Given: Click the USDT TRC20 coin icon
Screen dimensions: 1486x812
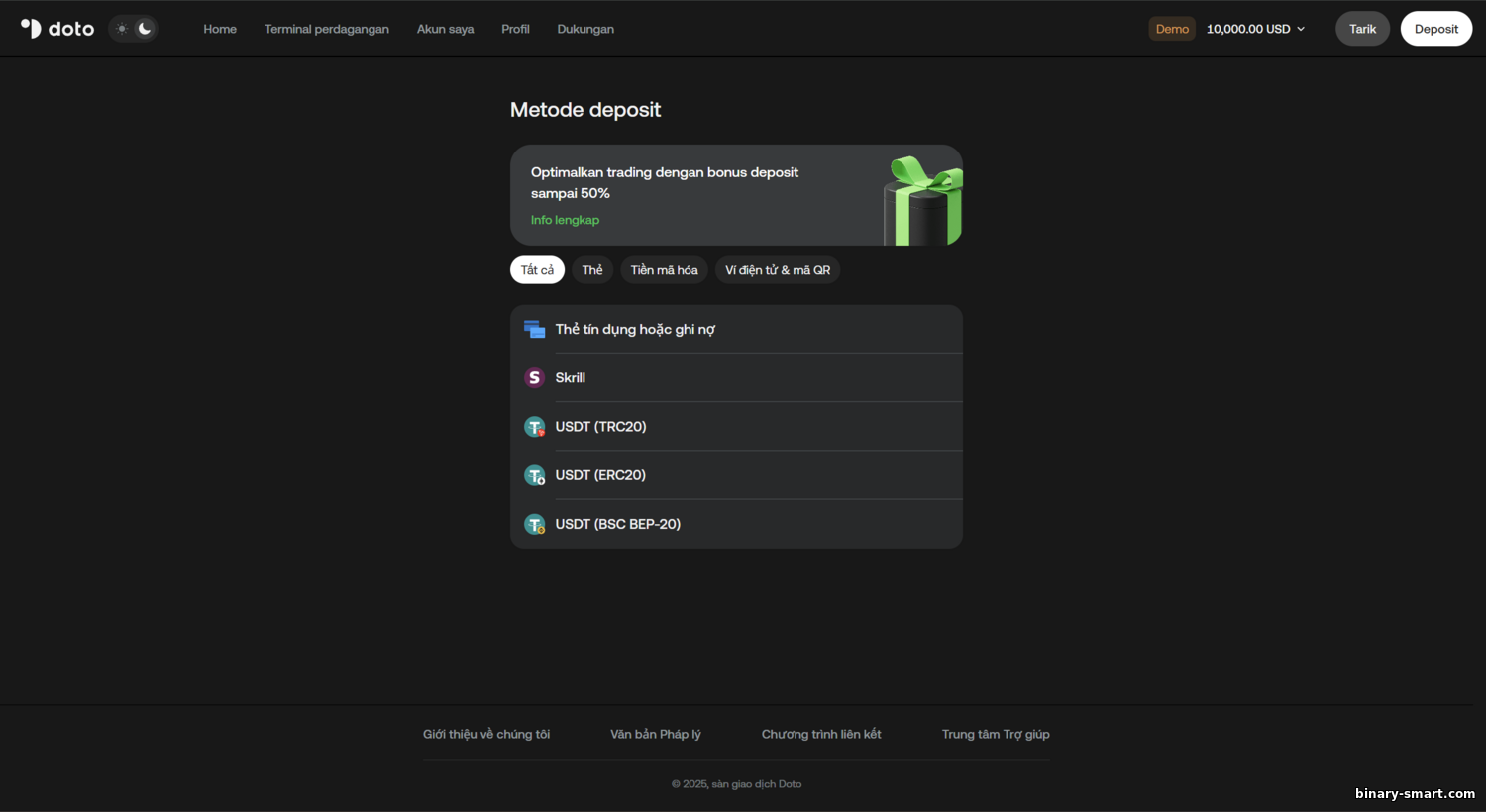Looking at the screenshot, I should (x=535, y=427).
